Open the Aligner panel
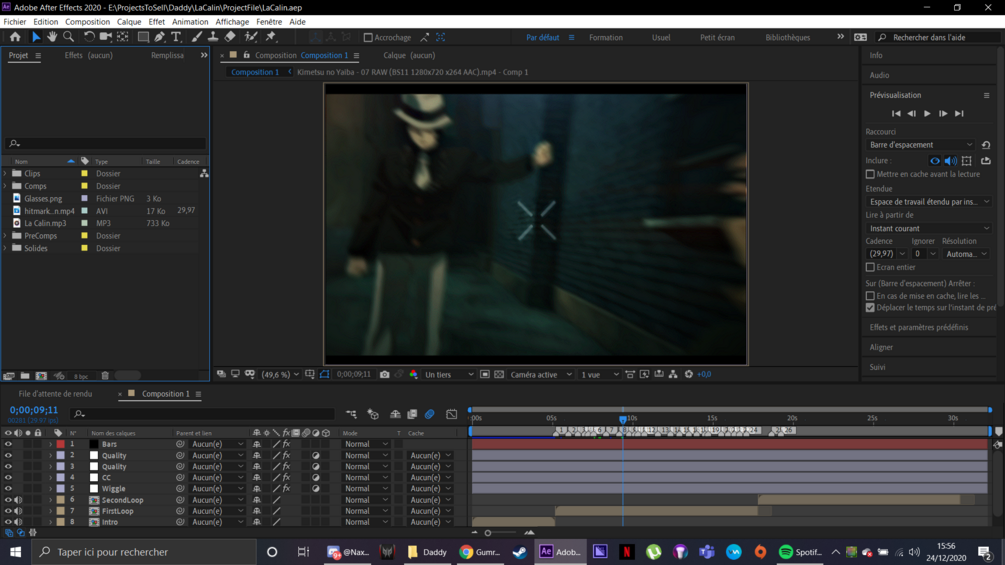Viewport: 1005px width, 565px height. point(881,347)
